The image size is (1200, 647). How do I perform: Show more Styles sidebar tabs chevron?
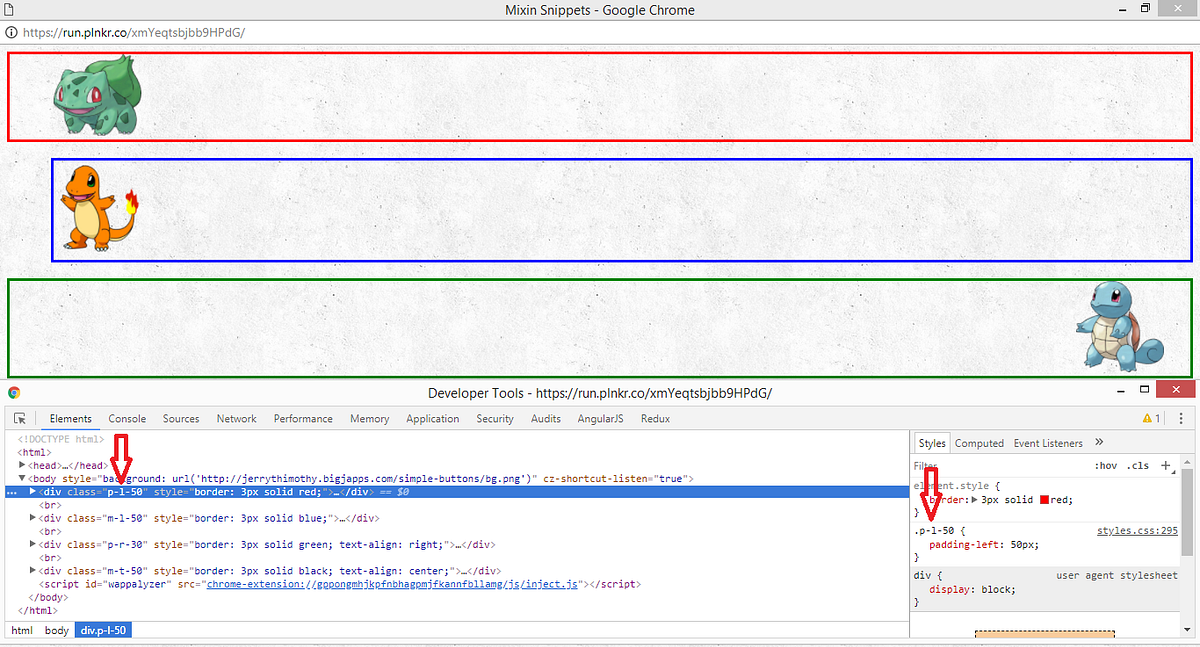pyautogui.click(x=1099, y=443)
